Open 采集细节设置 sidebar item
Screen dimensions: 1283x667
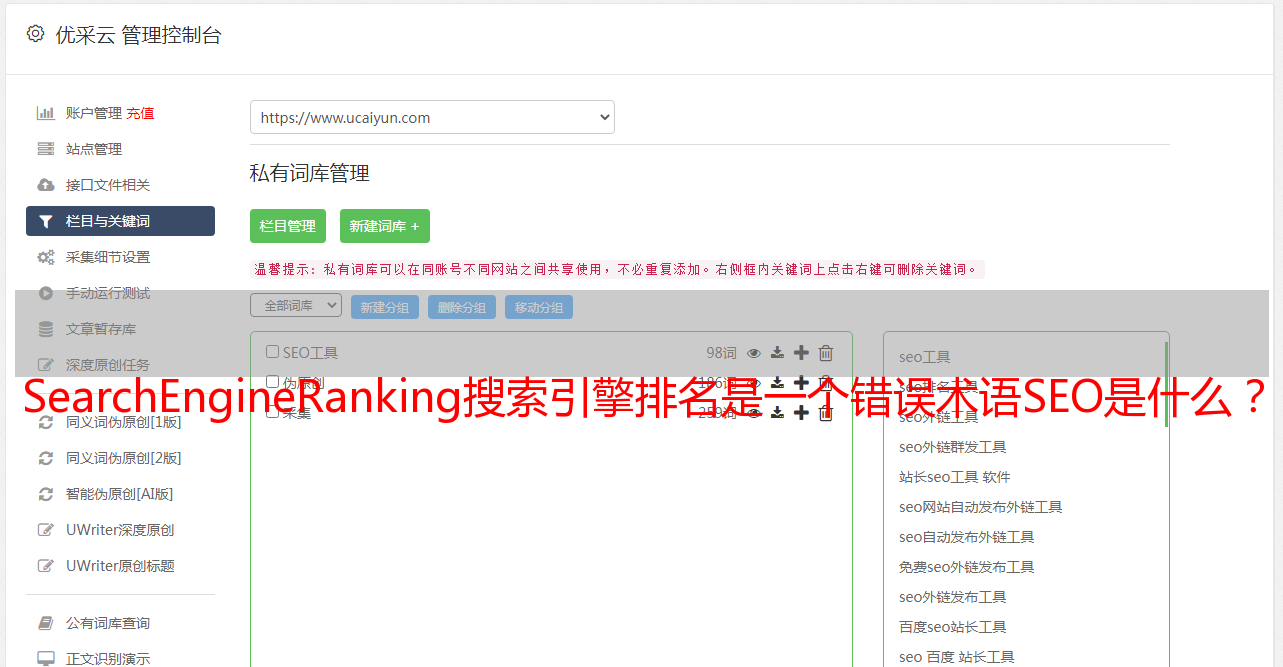108,257
